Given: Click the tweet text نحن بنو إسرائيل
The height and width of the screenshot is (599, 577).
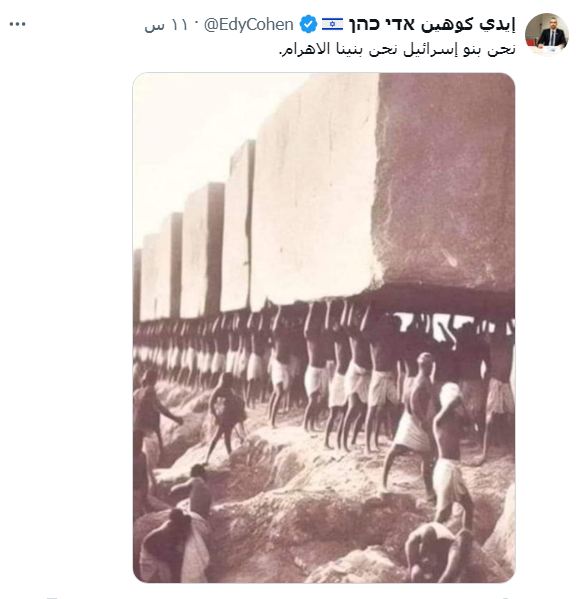Looking at the screenshot, I should tap(460, 50).
